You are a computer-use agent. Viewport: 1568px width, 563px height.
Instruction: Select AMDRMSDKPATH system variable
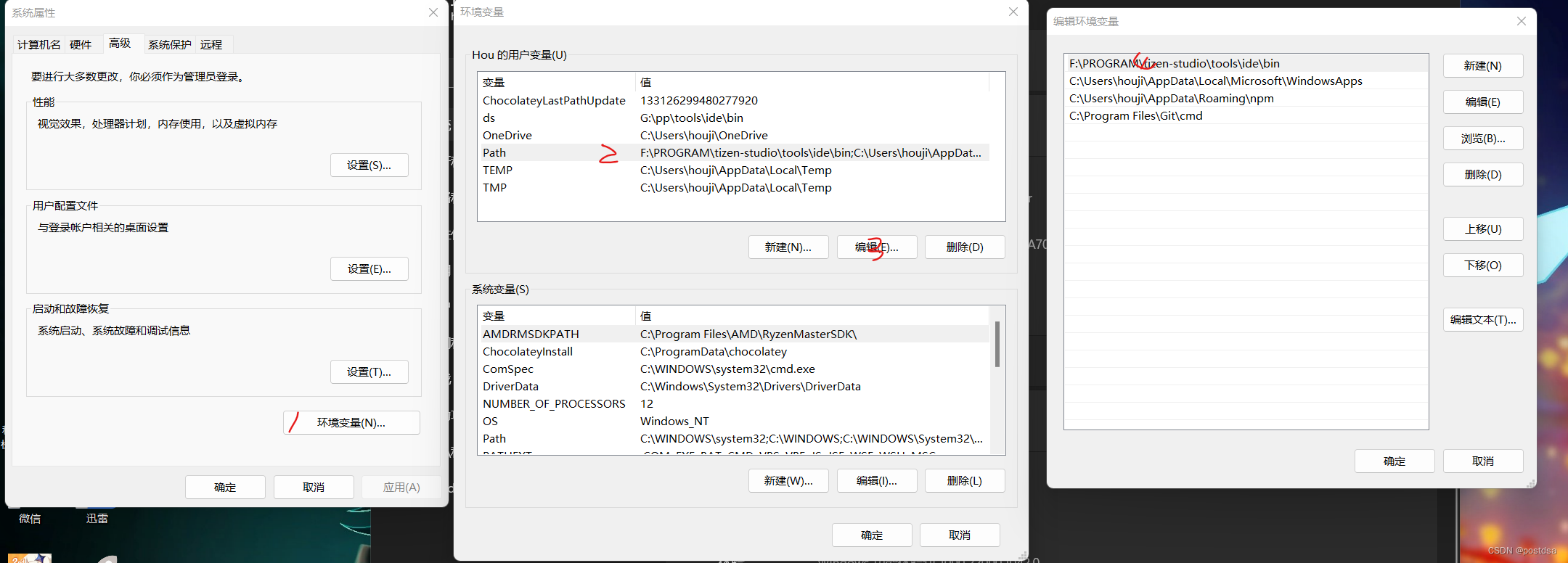pos(733,334)
